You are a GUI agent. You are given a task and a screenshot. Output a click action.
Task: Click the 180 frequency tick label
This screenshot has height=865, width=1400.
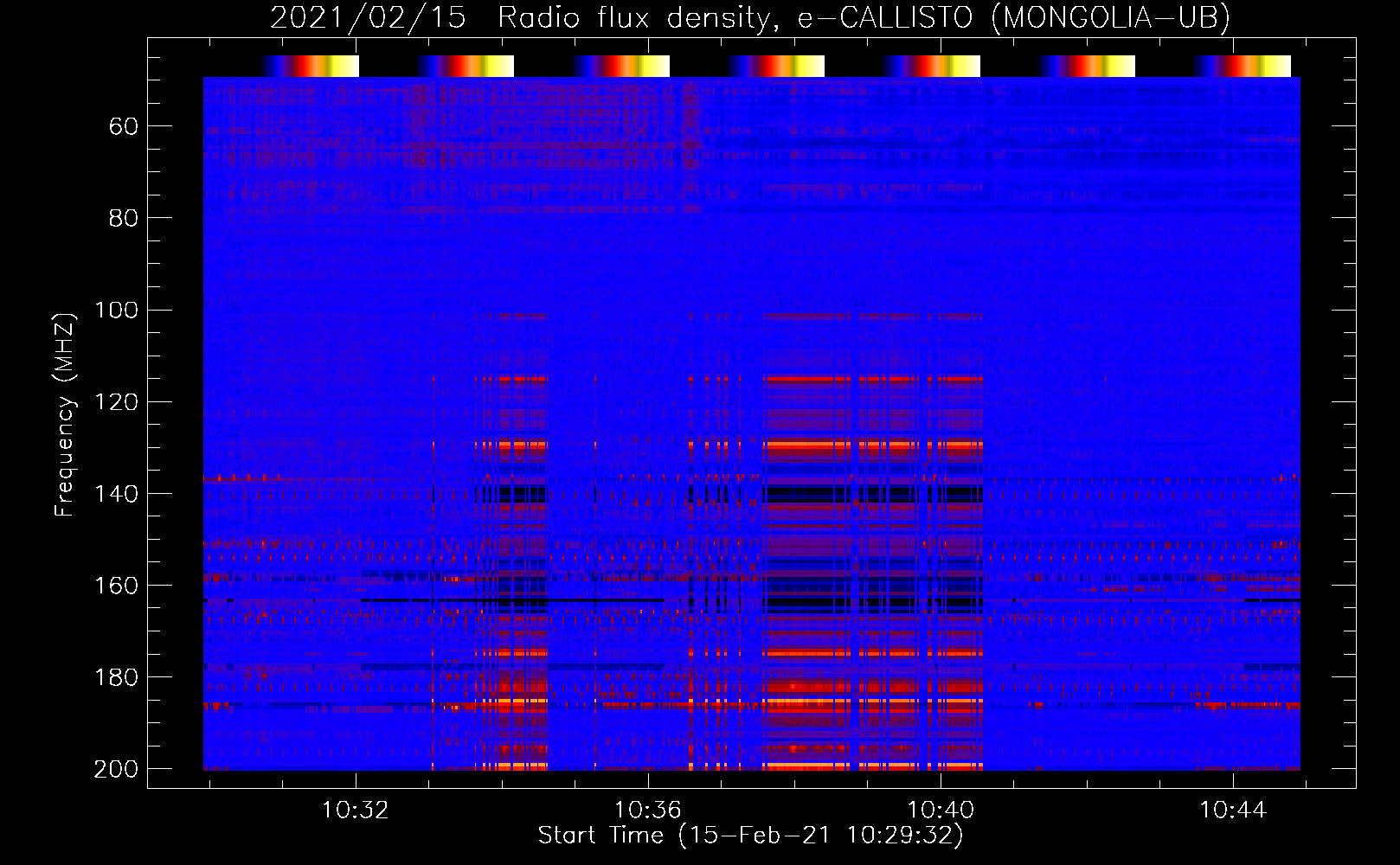pyautogui.click(x=117, y=676)
